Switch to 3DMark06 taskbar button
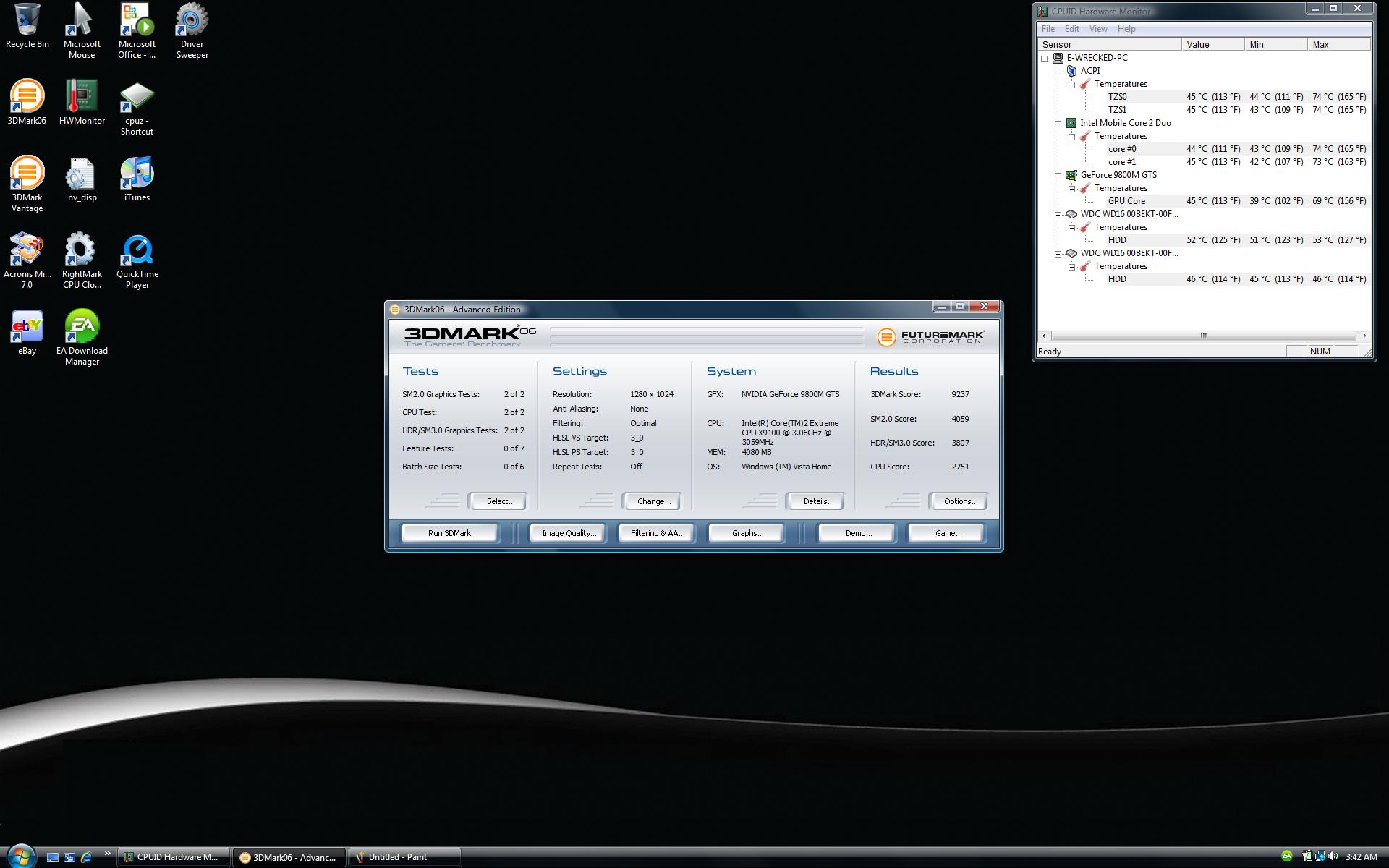 [x=289, y=857]
